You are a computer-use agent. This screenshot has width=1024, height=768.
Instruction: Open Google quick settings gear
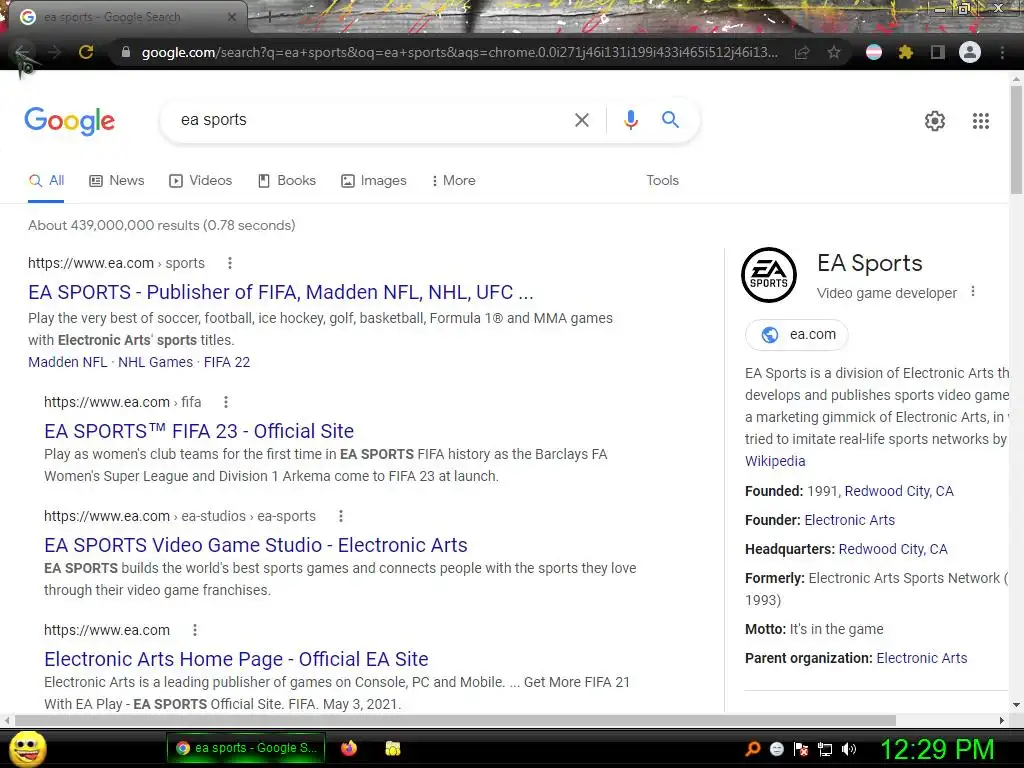(x=935, y=121)
